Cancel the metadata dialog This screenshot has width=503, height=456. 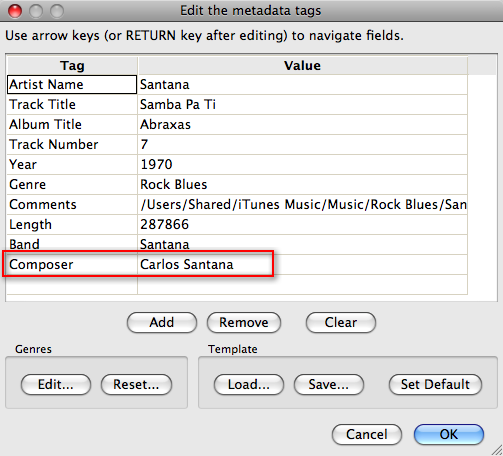click(367, 434)
